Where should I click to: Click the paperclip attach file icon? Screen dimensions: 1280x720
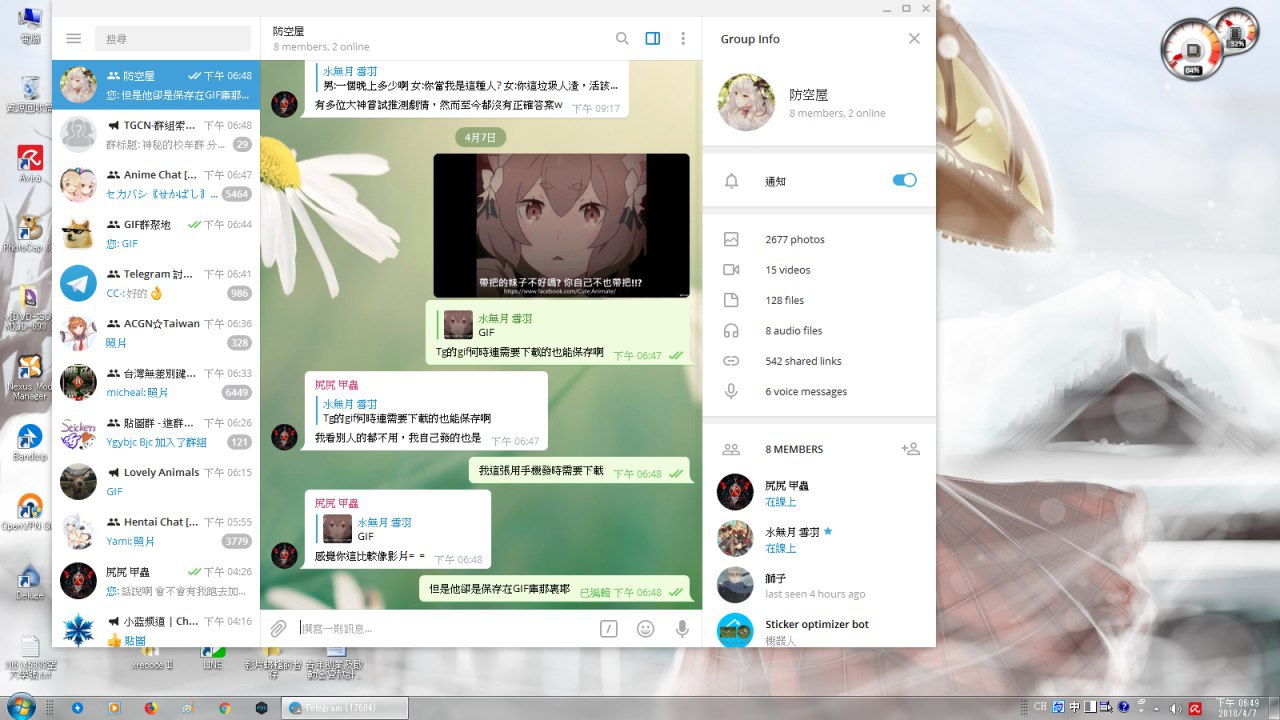tap(279, 628)
